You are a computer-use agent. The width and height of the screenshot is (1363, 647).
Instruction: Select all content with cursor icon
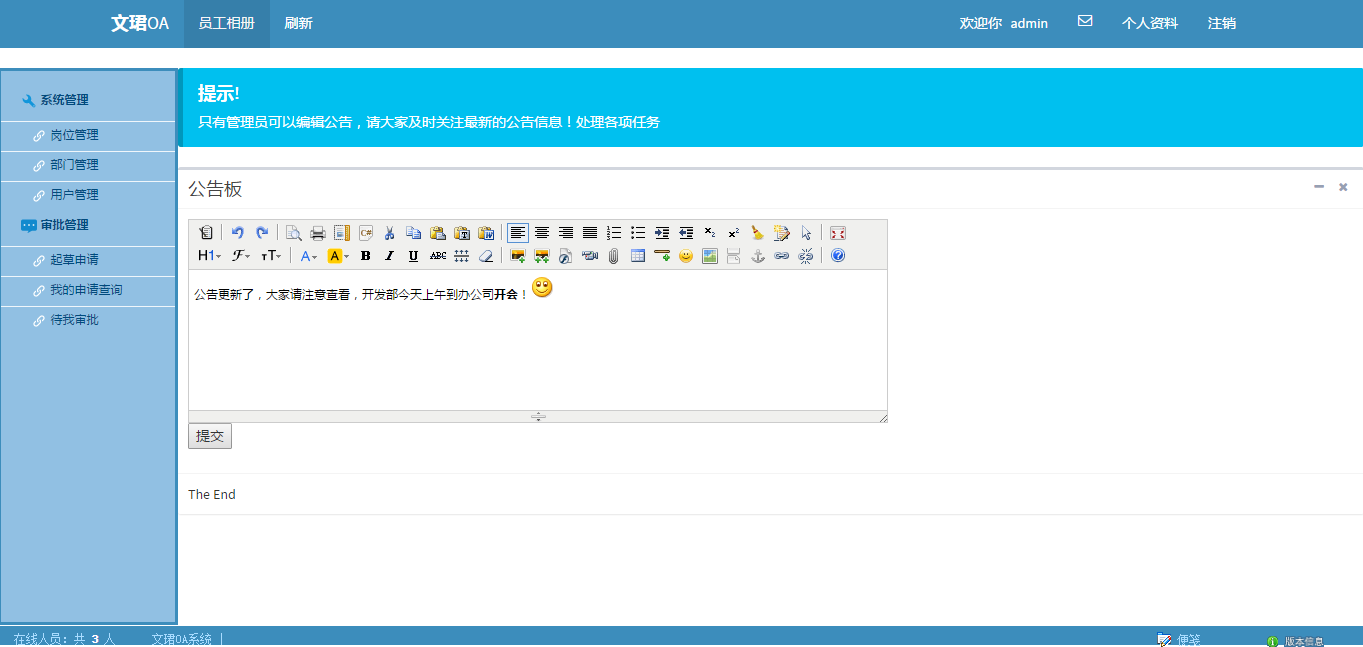coord(806,233)
